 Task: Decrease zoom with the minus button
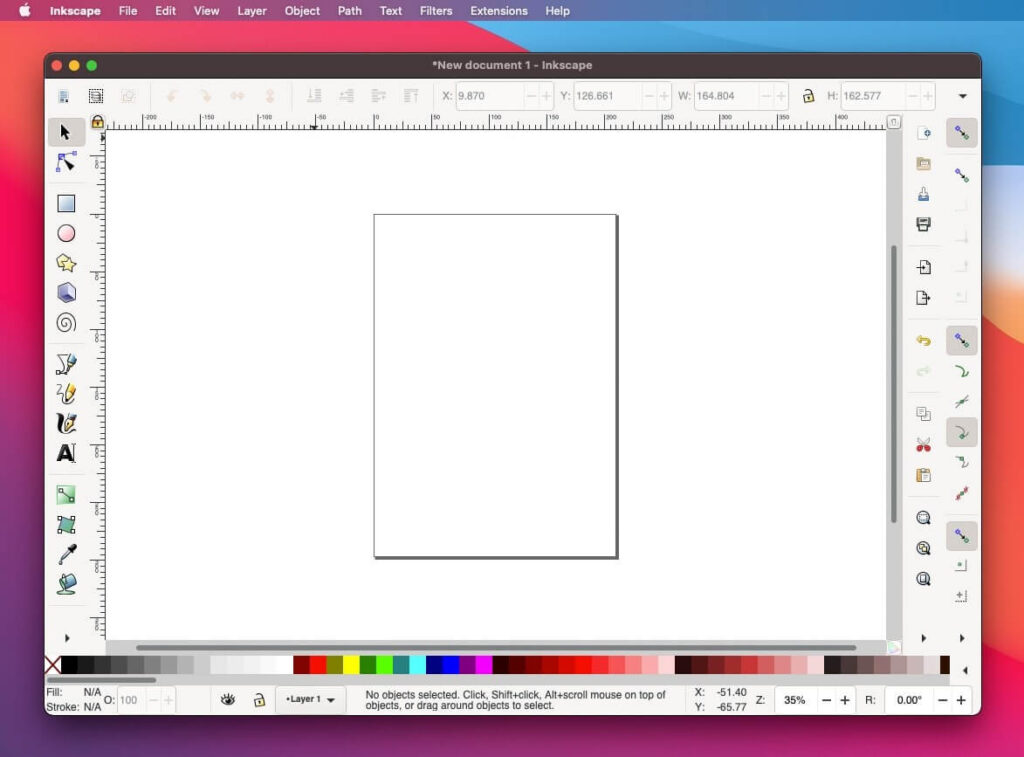(x=826, y=700)
